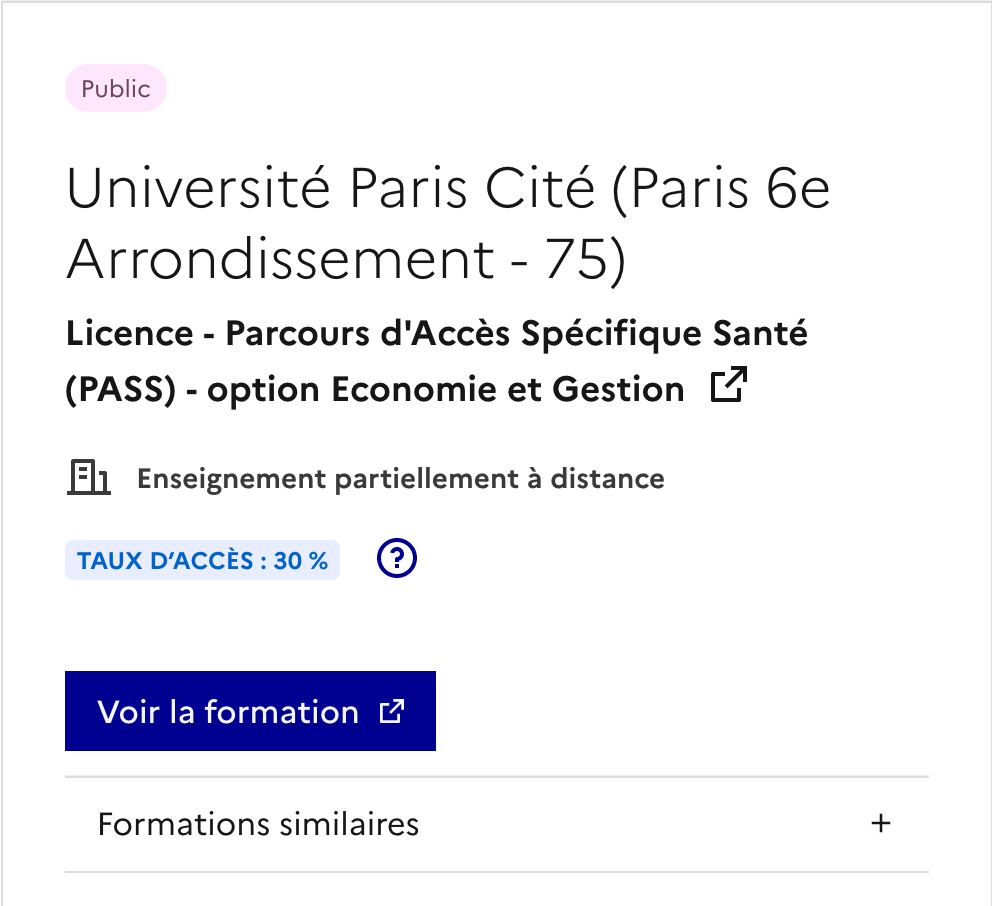Expand the Formations similaires section
The image size is (992, 906).
496,824
